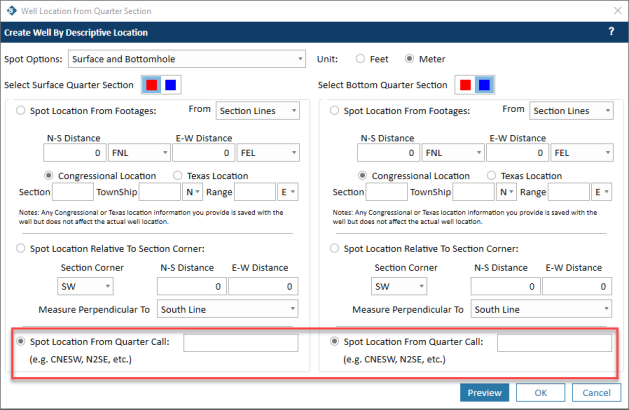Screen dimensions: 629x410
Task: Focus surface E-W Distance footage field
Action: (x=204, y=153)
